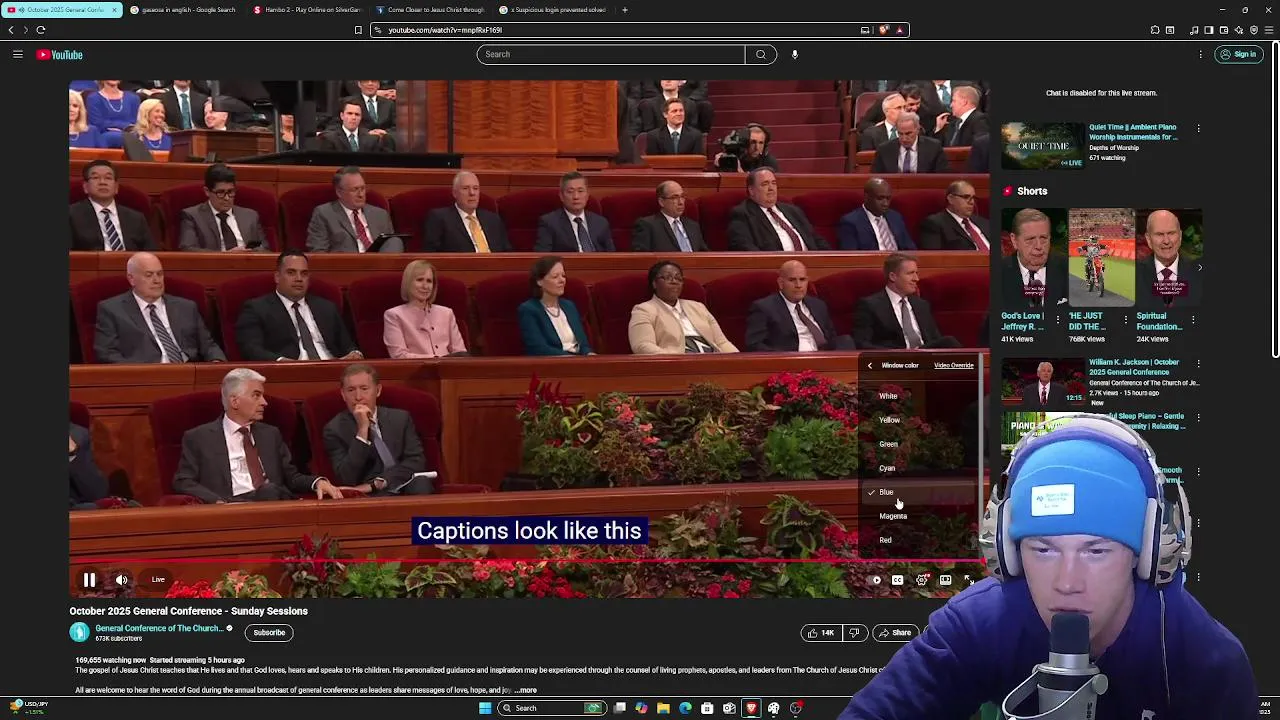The width and height of the screenshot is (1280, 720).
Task: Bookmark this page from the address bar
Action: [358, 30]
